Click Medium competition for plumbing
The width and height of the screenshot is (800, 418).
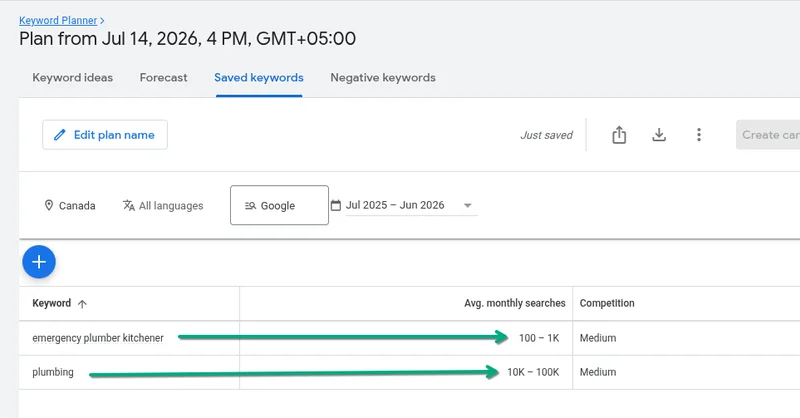597,372
